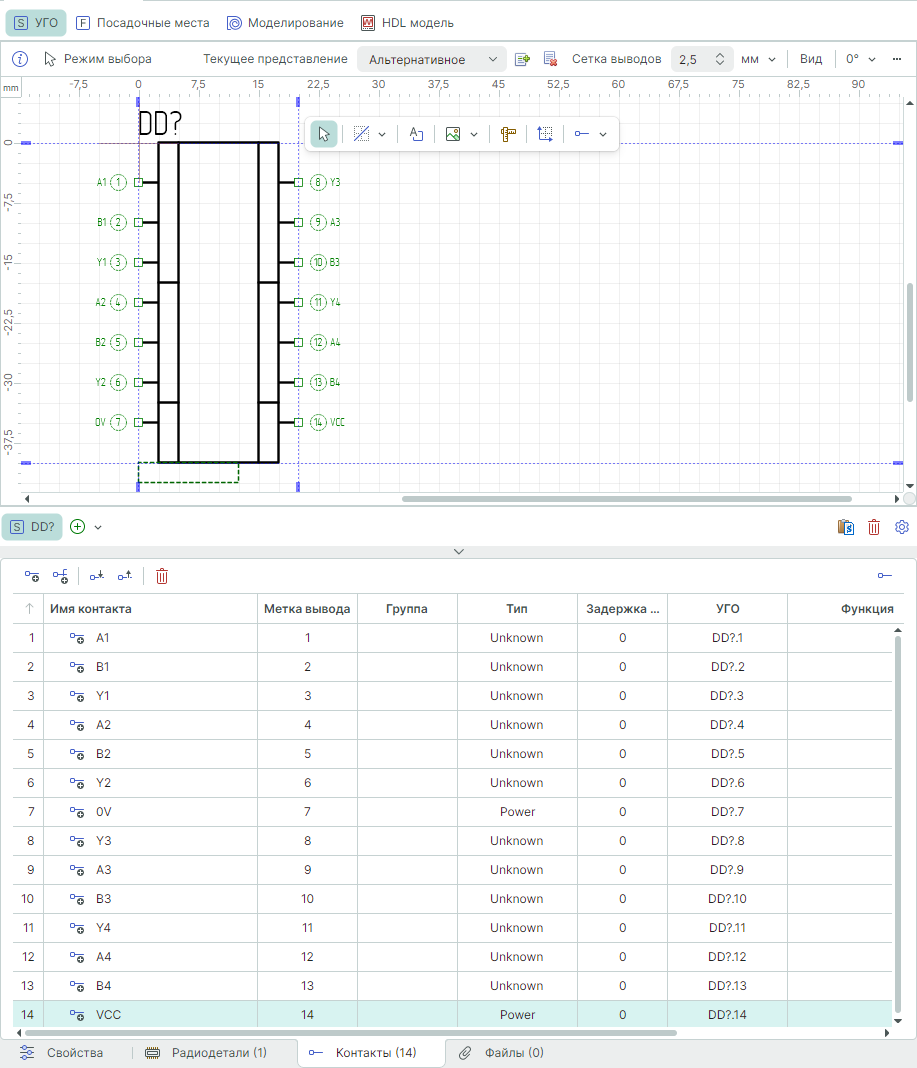Viewport: 917px width, 1068px height.
Task: Switch to the Посадочные места tab
Action: pyautogui.click(x=143, y=22)
